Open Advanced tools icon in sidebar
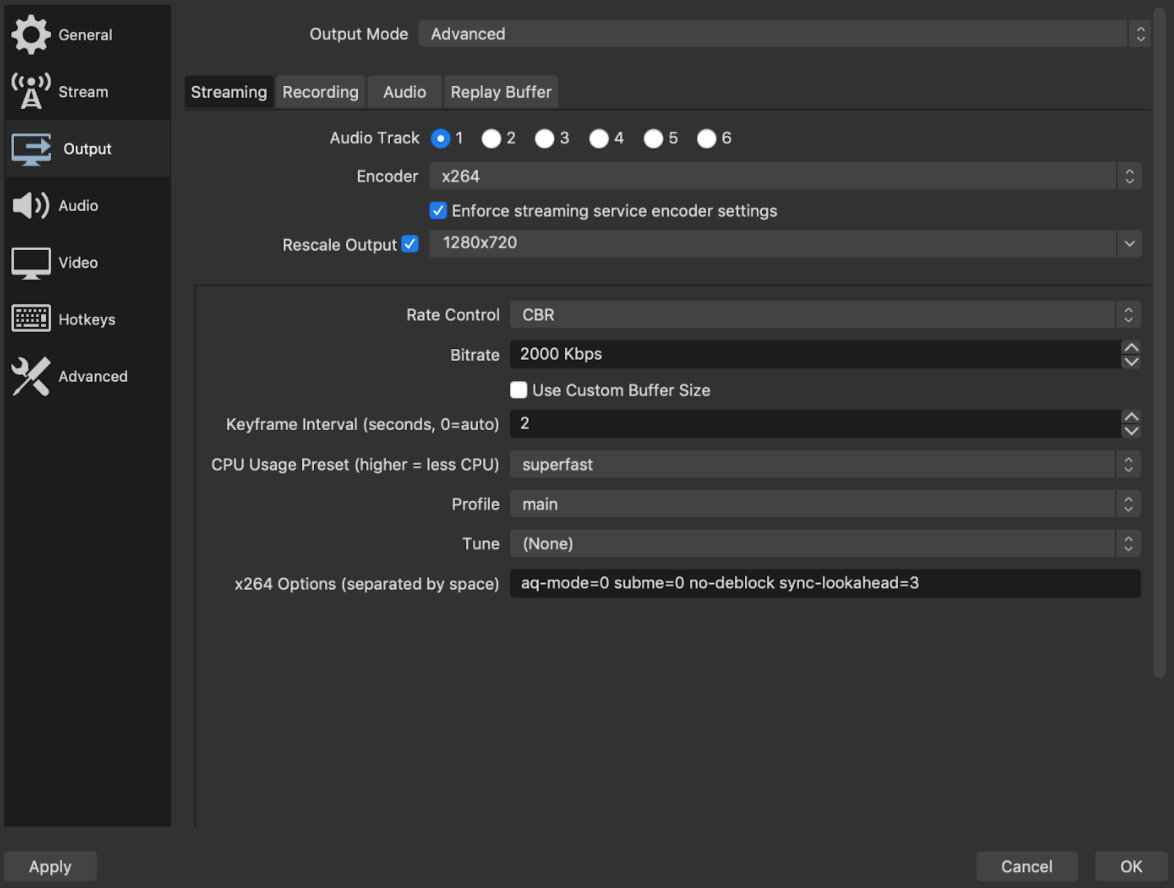 coord(31,376)
